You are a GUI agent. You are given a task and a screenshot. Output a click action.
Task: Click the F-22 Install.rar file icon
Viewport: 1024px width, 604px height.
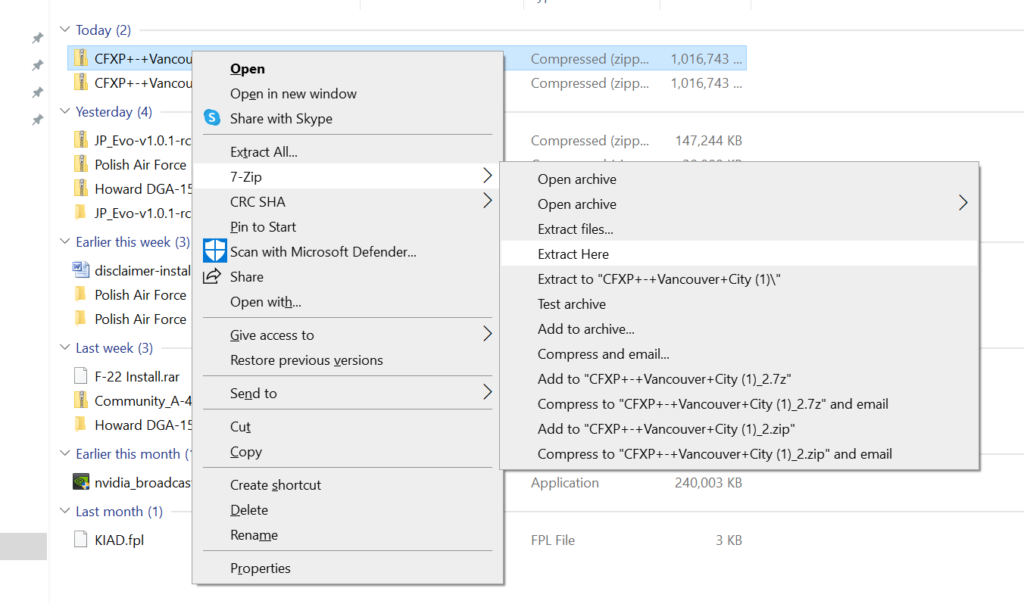81,375
